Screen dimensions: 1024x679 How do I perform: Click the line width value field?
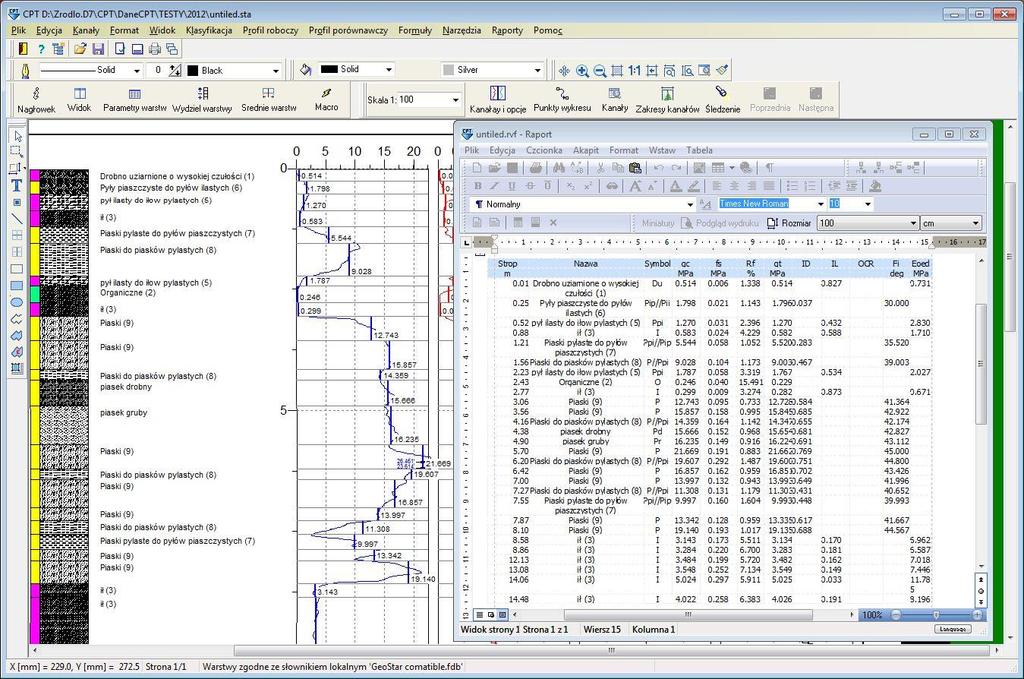coord(157,71)
